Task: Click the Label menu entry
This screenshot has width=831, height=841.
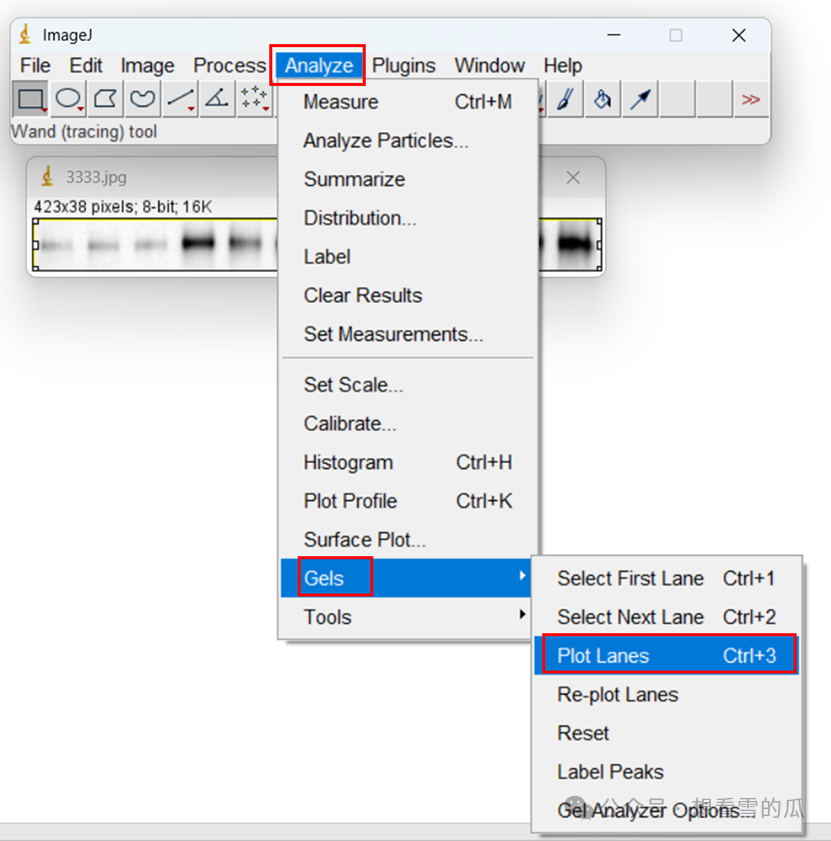Action: point(408,256)
